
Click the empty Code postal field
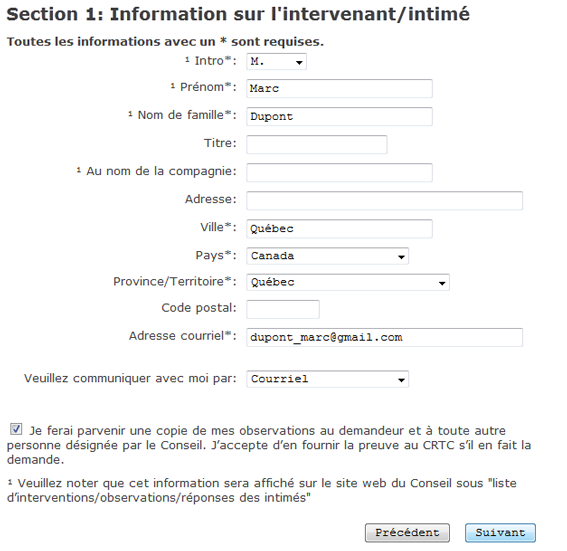click(x=283, y=309)
